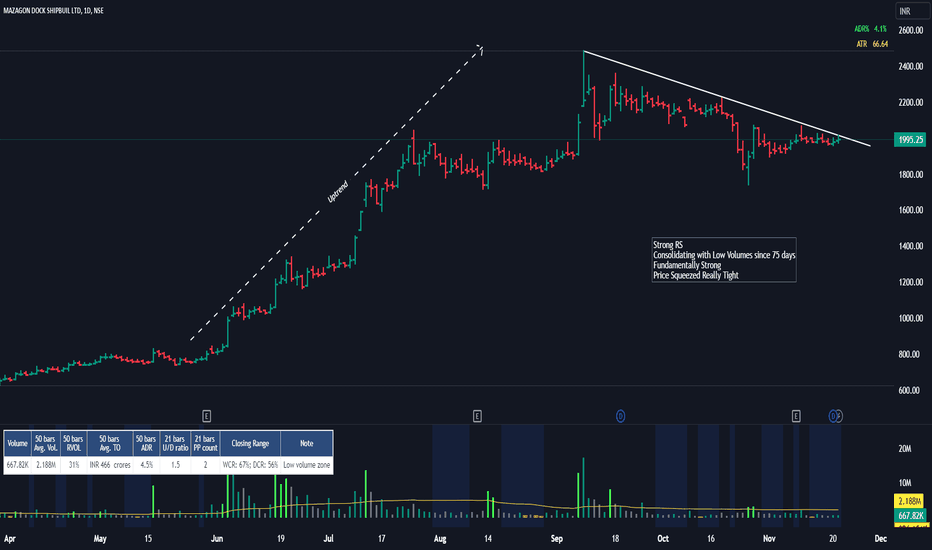Click the green 667.82K volume label

(910, 516)
